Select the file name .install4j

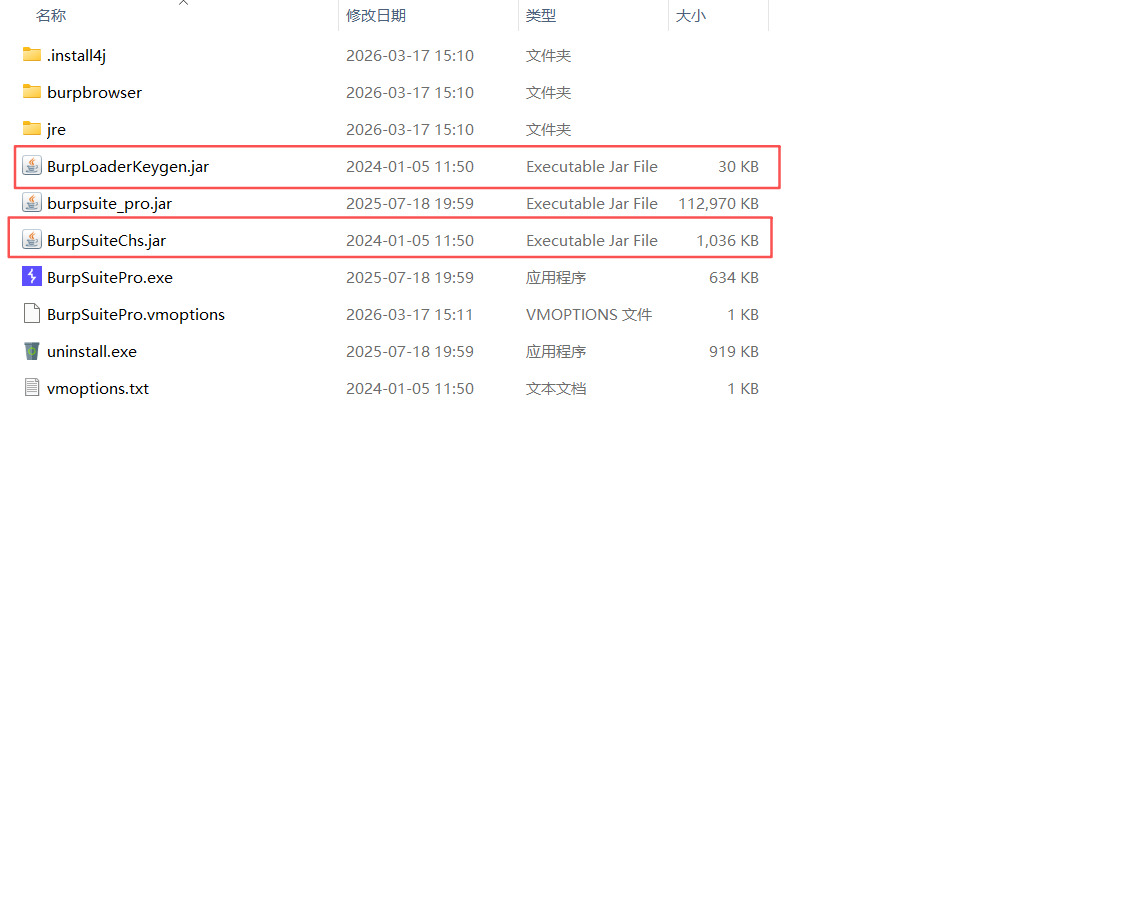tap(77, 56)
